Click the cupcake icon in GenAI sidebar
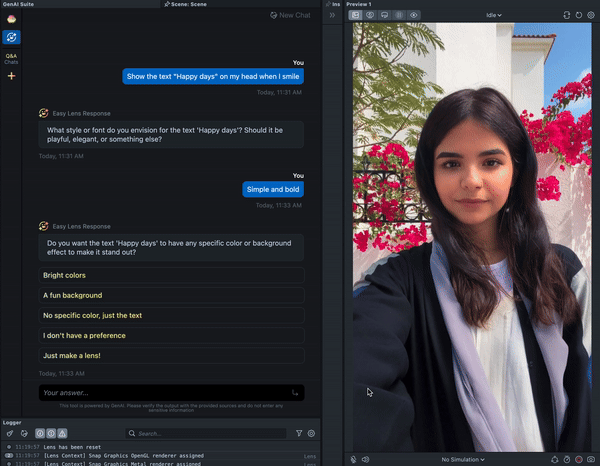The width and height of the screenshot is (600, 466). pos(12,18)
